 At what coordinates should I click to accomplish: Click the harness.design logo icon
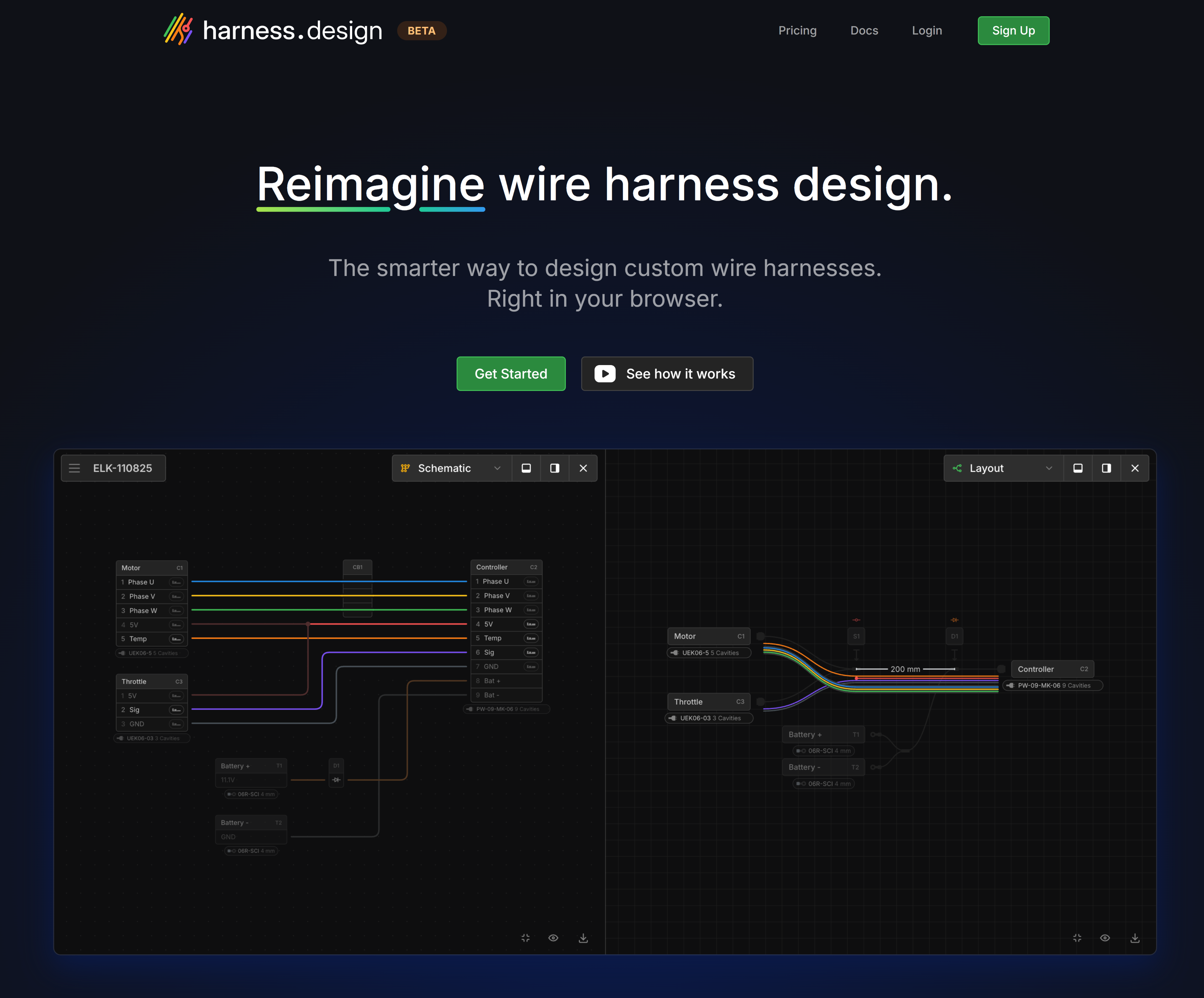point(178,30)
